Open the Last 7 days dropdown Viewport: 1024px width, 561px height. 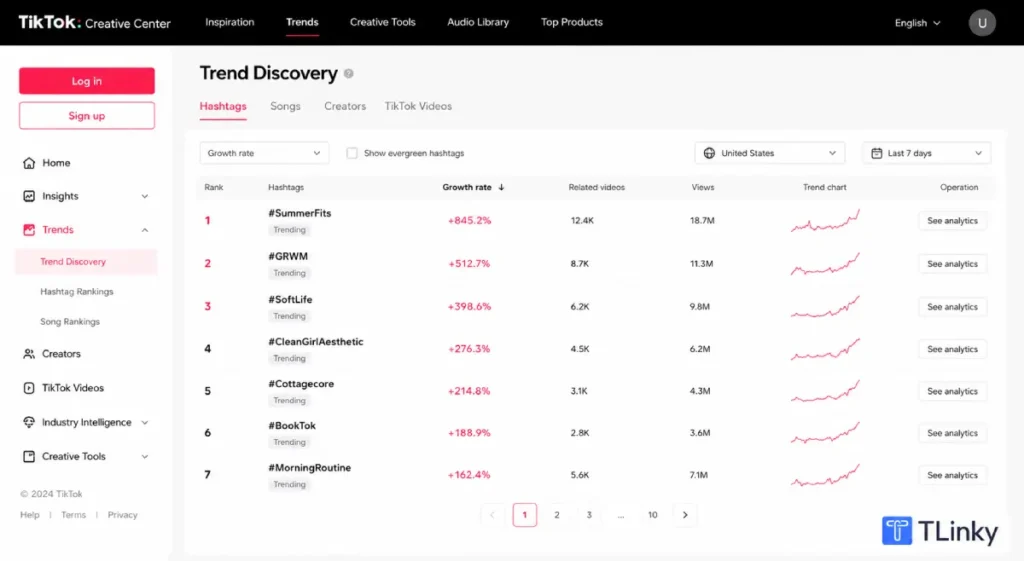click(x=926, y=153)
